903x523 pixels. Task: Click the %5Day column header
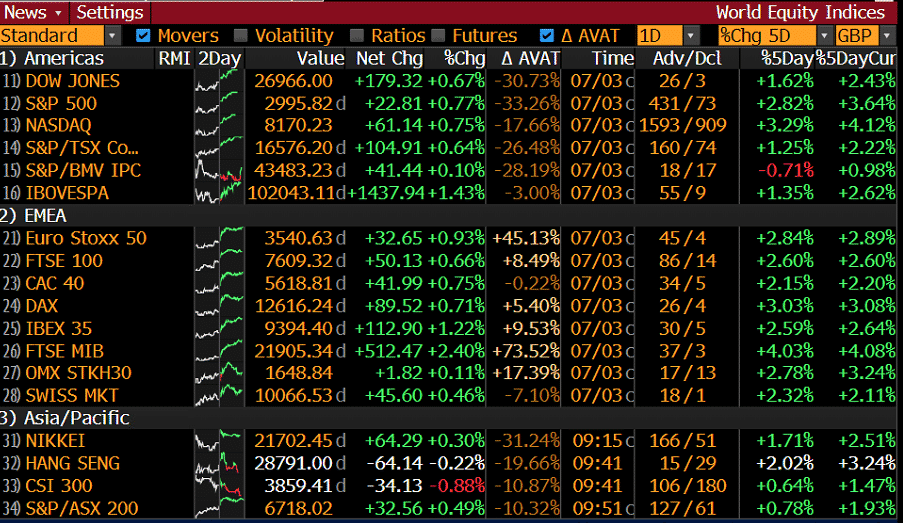787,58
